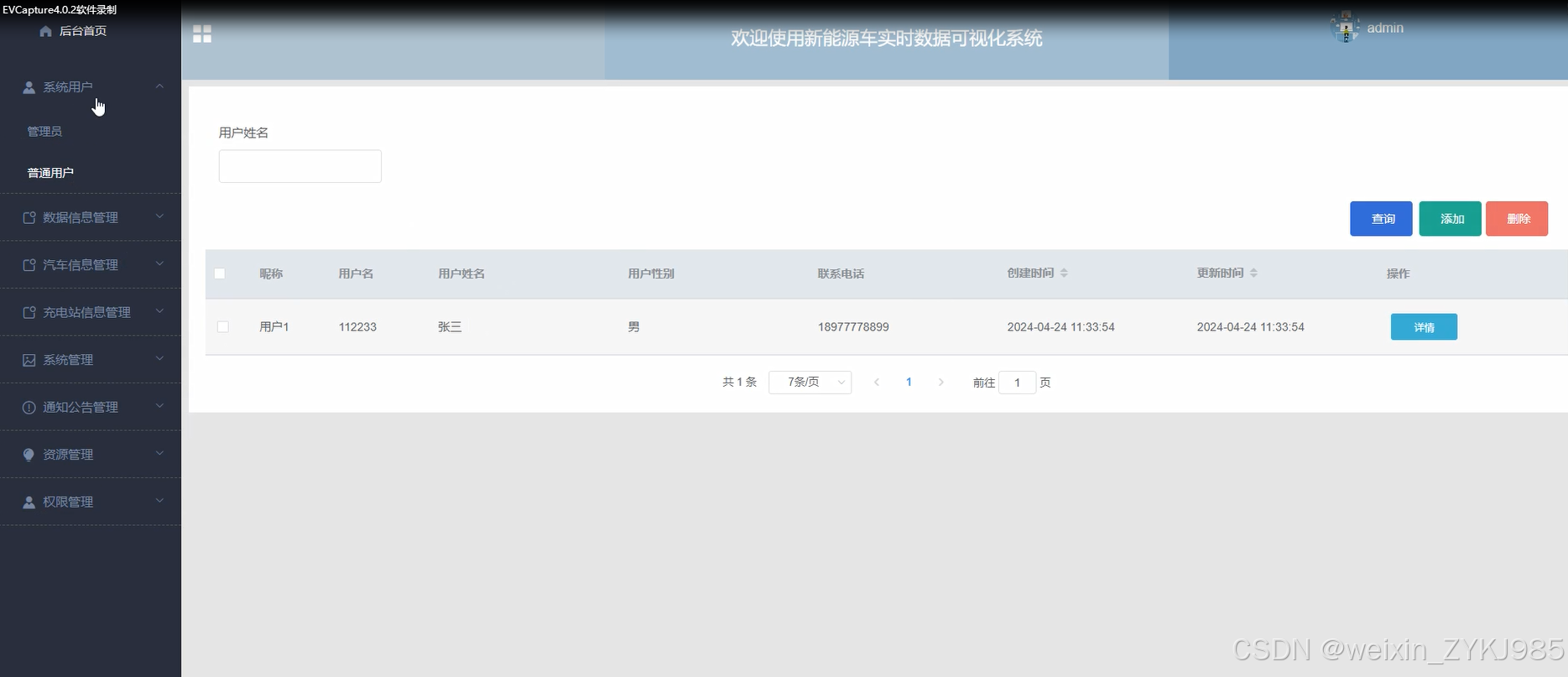Tick the select-all checkbox in table header
Screen dimensions: 1568x677
[x=220, y=273]
